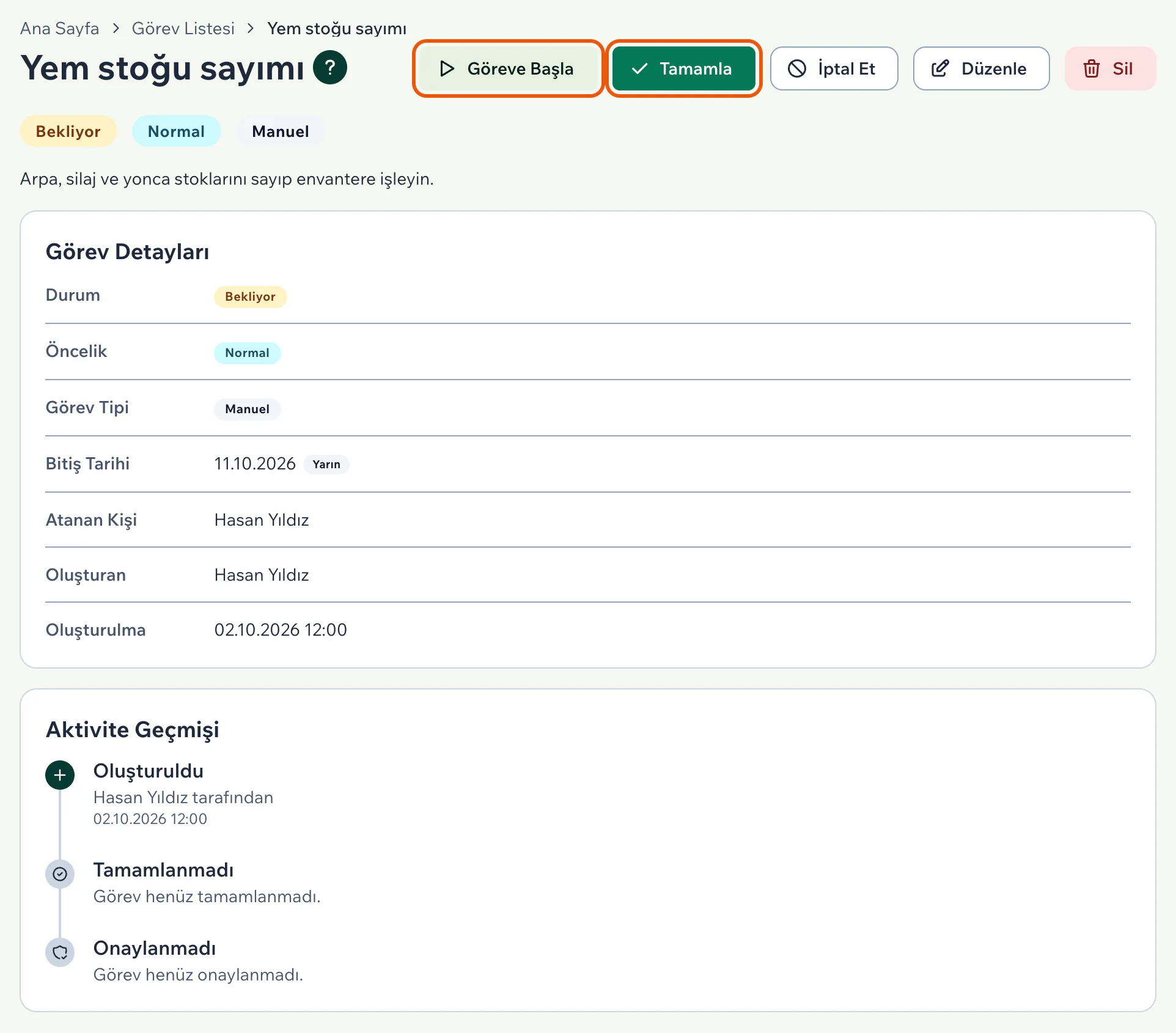Viewport: 1176px width, 1033px height.
Task: Start the task with Göreve Başla
Action: (508, 68)
